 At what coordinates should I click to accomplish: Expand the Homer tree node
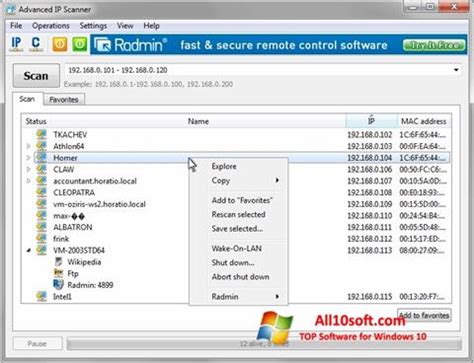pyautogui.click(x=29, y=158)
